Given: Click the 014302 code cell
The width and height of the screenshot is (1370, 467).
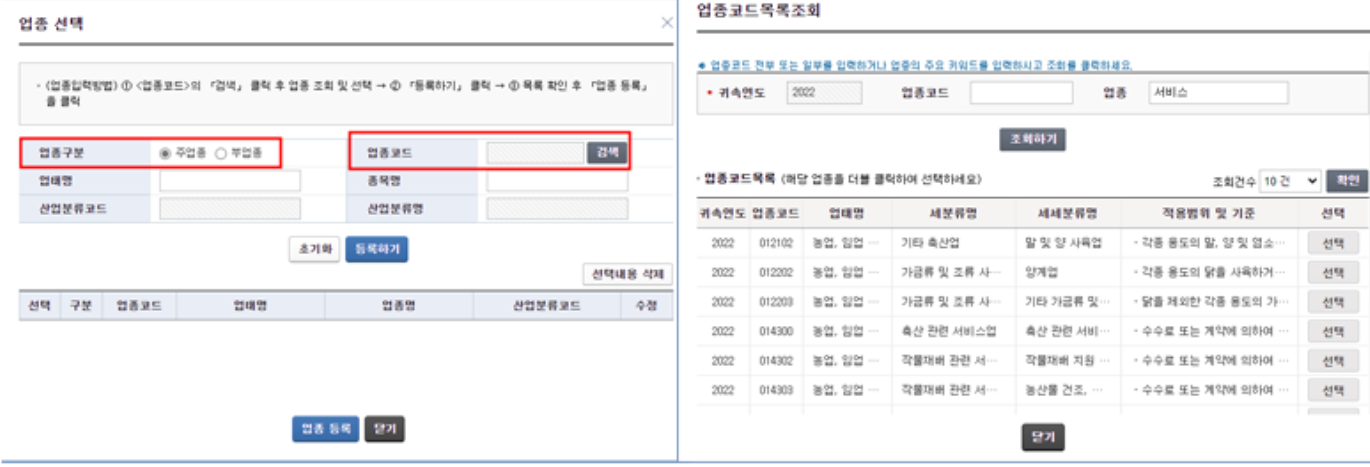Looking at the screenshot, I should pos(776,361).
